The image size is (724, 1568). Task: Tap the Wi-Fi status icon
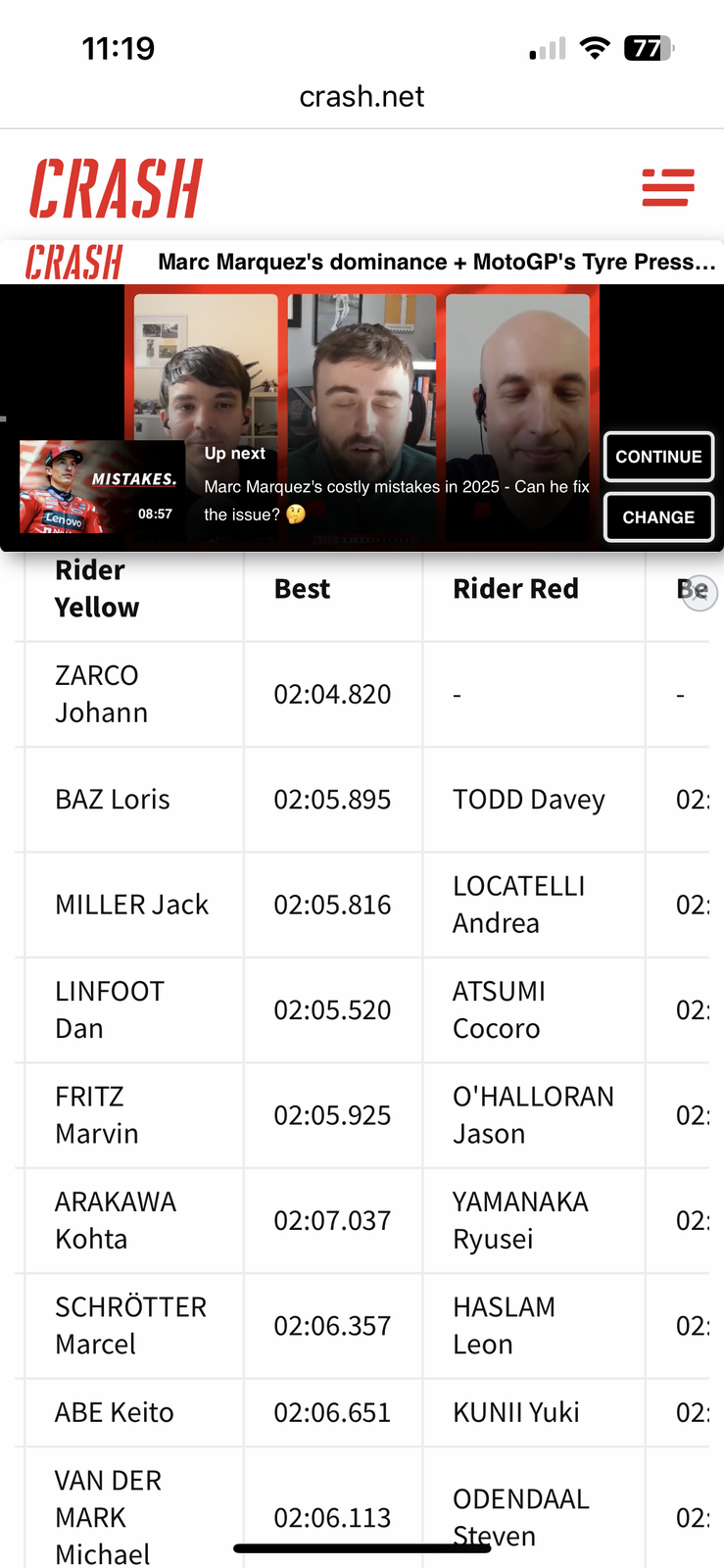595,48
